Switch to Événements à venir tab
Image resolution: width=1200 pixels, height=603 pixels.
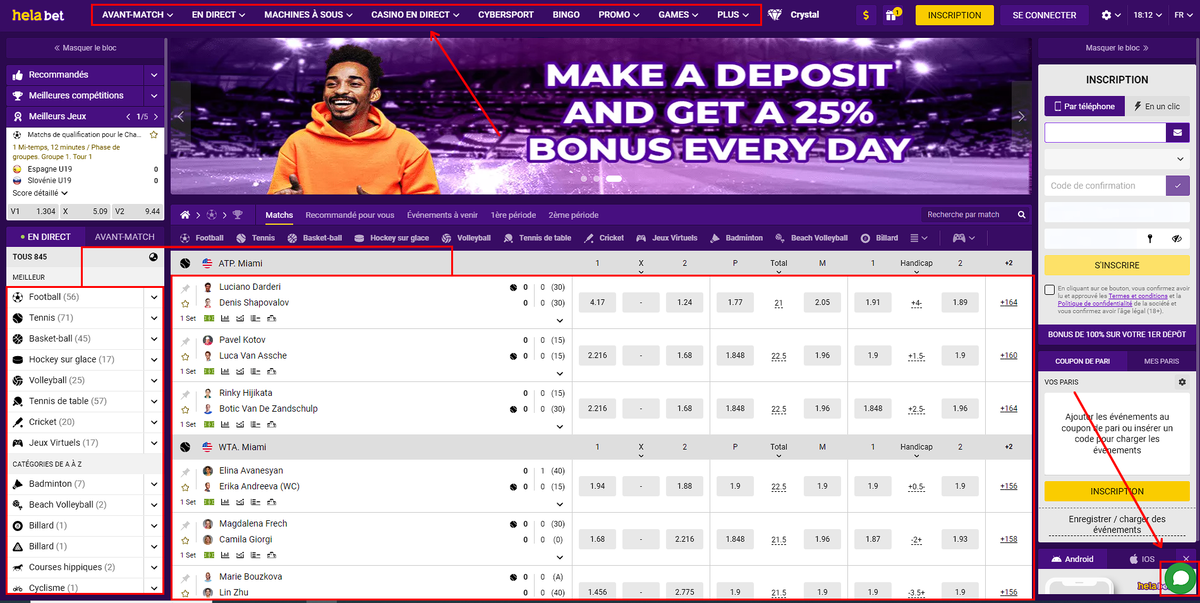click(x=442, y=215)
